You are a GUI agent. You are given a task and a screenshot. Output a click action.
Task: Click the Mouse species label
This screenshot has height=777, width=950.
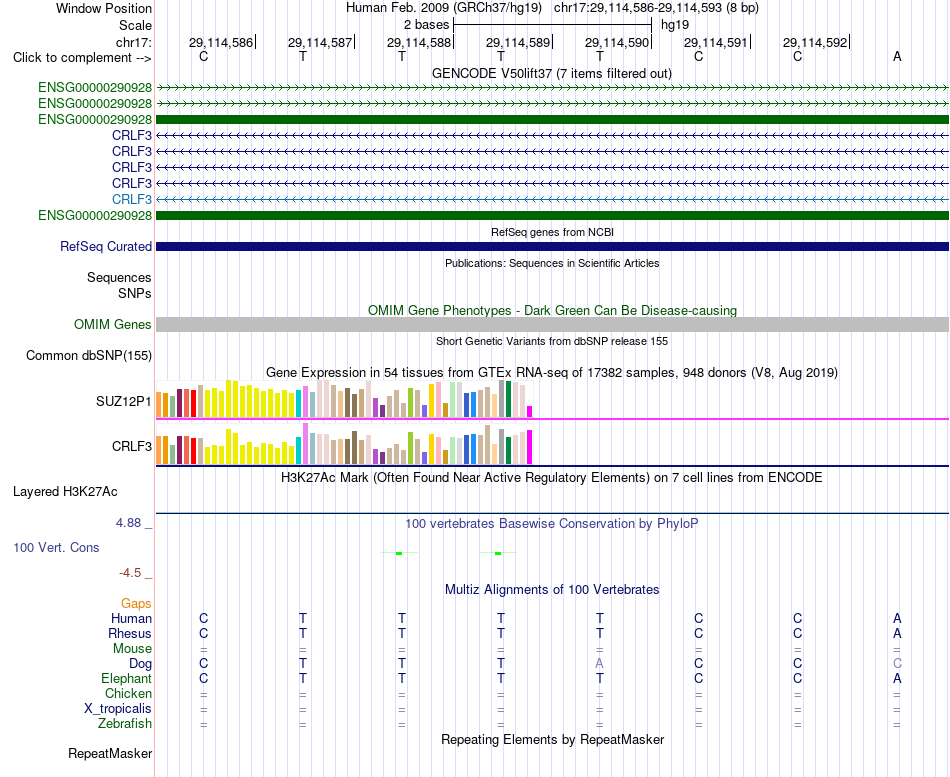(x=132, y=649)
